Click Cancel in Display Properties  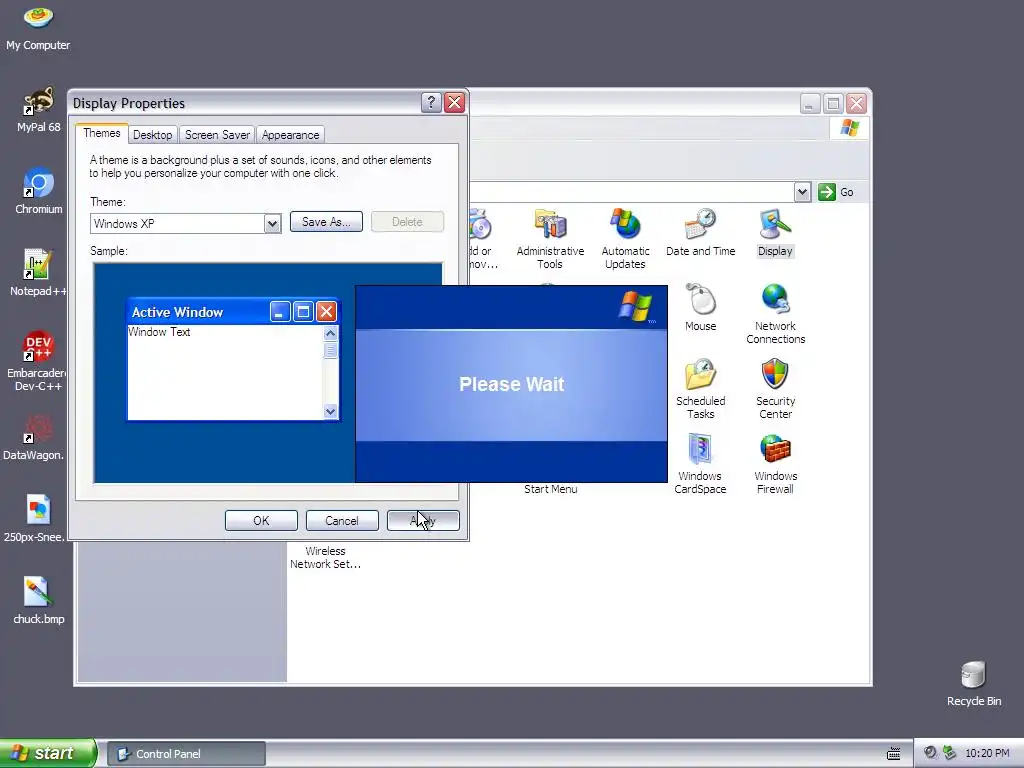click(342, 520)
